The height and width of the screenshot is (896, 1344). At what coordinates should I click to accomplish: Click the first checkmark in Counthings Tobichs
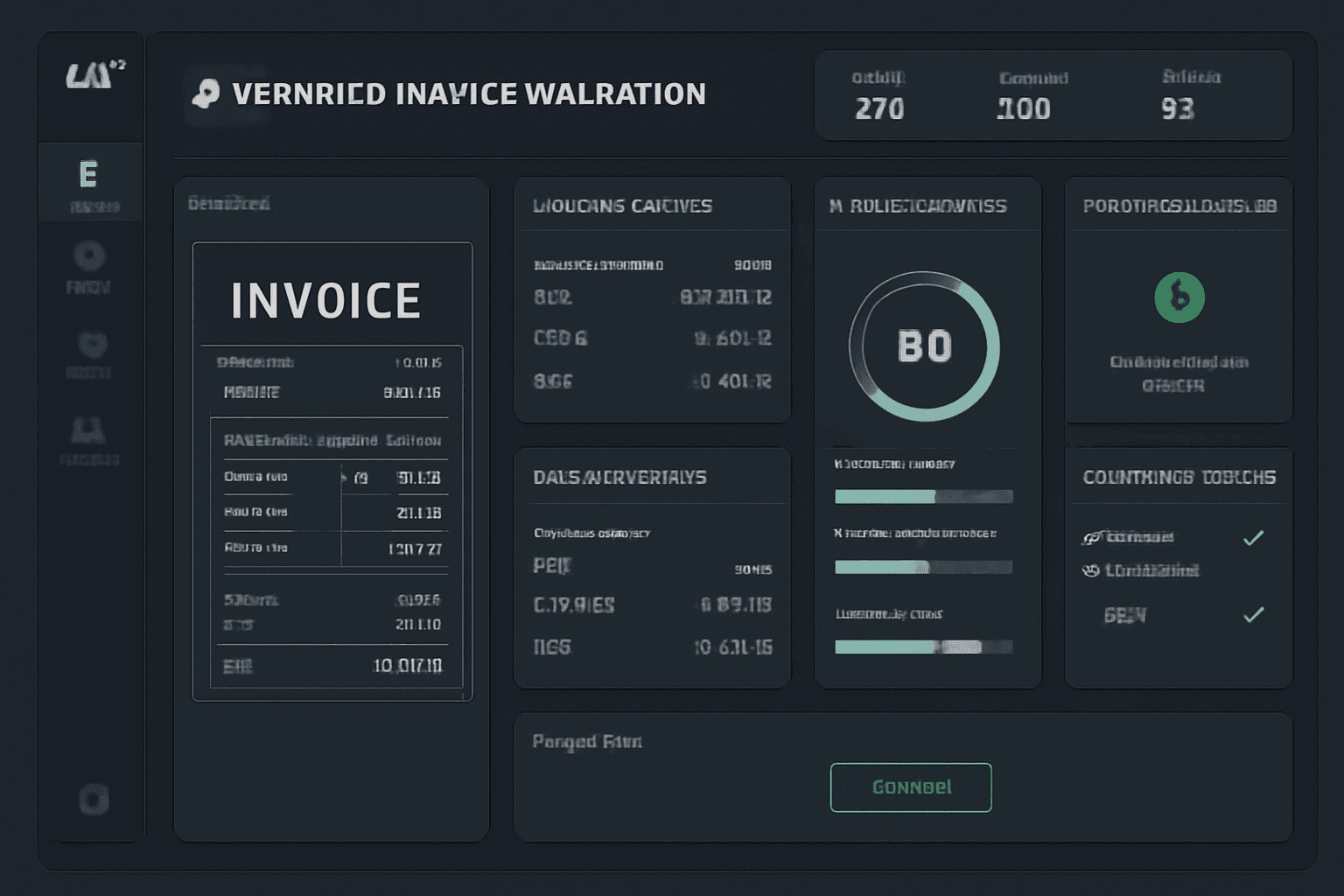[1253, 537]
